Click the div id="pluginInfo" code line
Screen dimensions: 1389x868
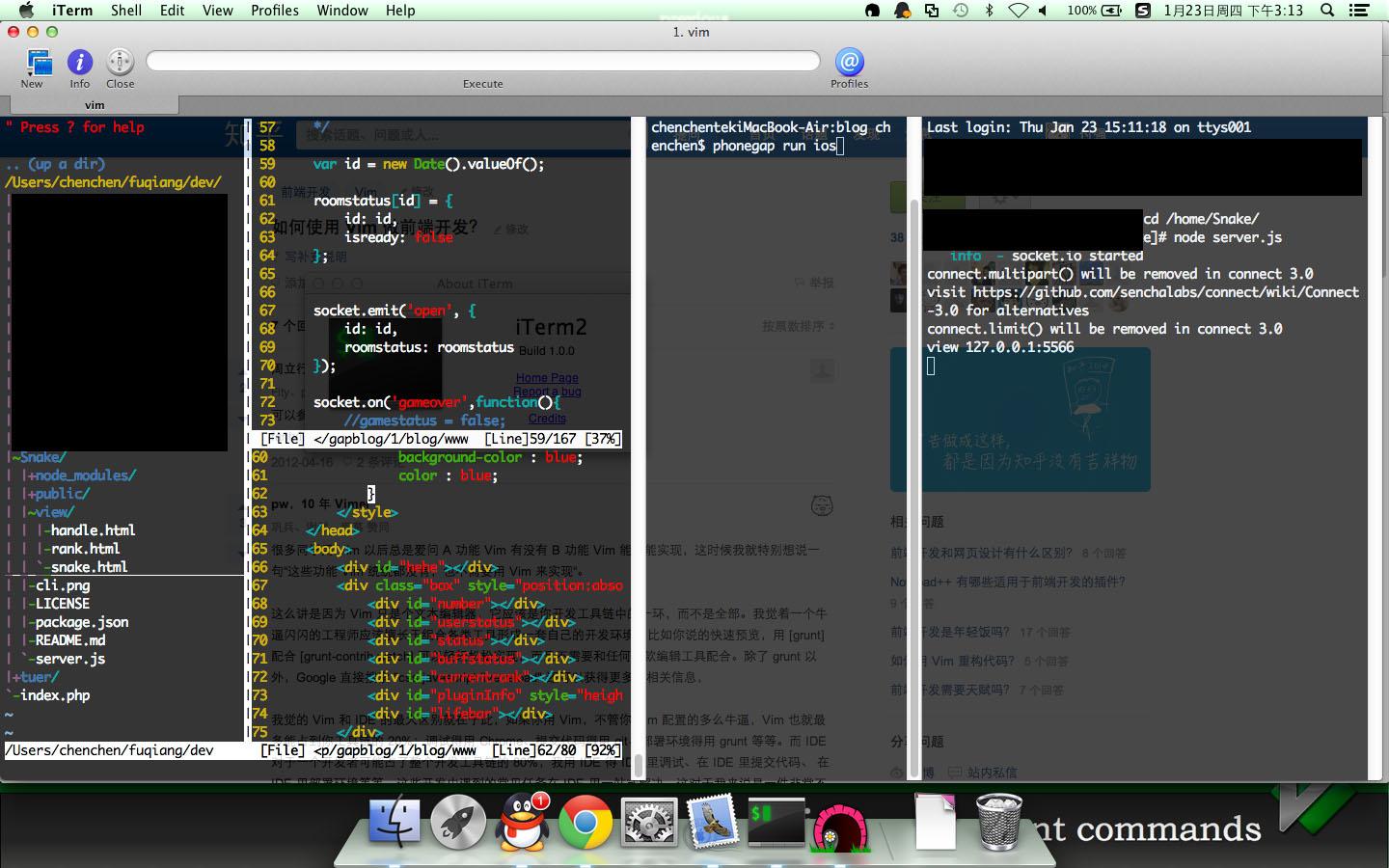pyautogui.click(x=495, y=695)
